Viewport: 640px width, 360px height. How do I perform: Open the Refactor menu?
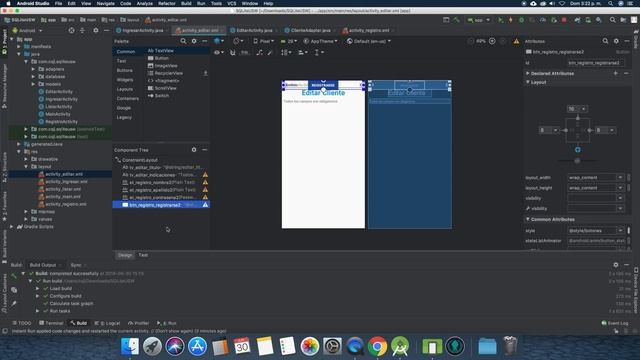point(167,3)
